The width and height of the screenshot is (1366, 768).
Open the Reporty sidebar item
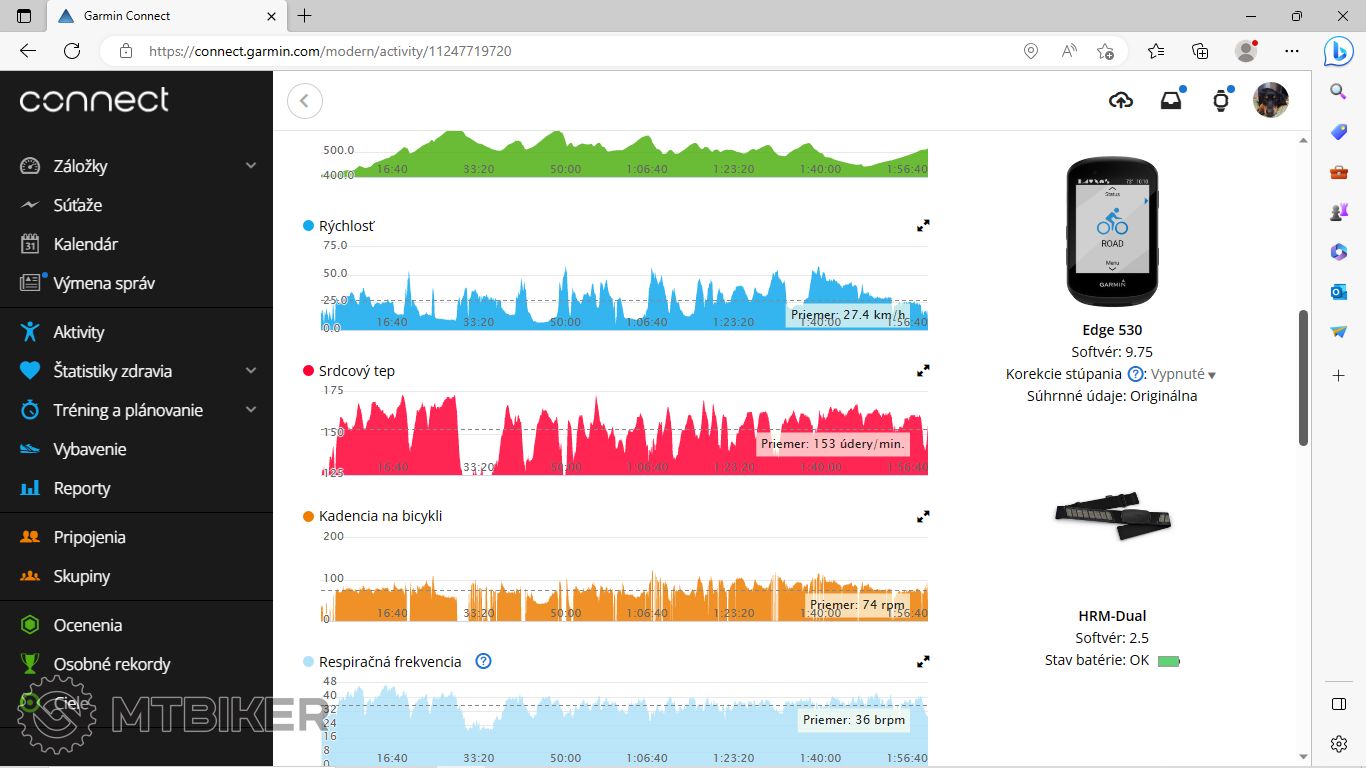[82, 488]
